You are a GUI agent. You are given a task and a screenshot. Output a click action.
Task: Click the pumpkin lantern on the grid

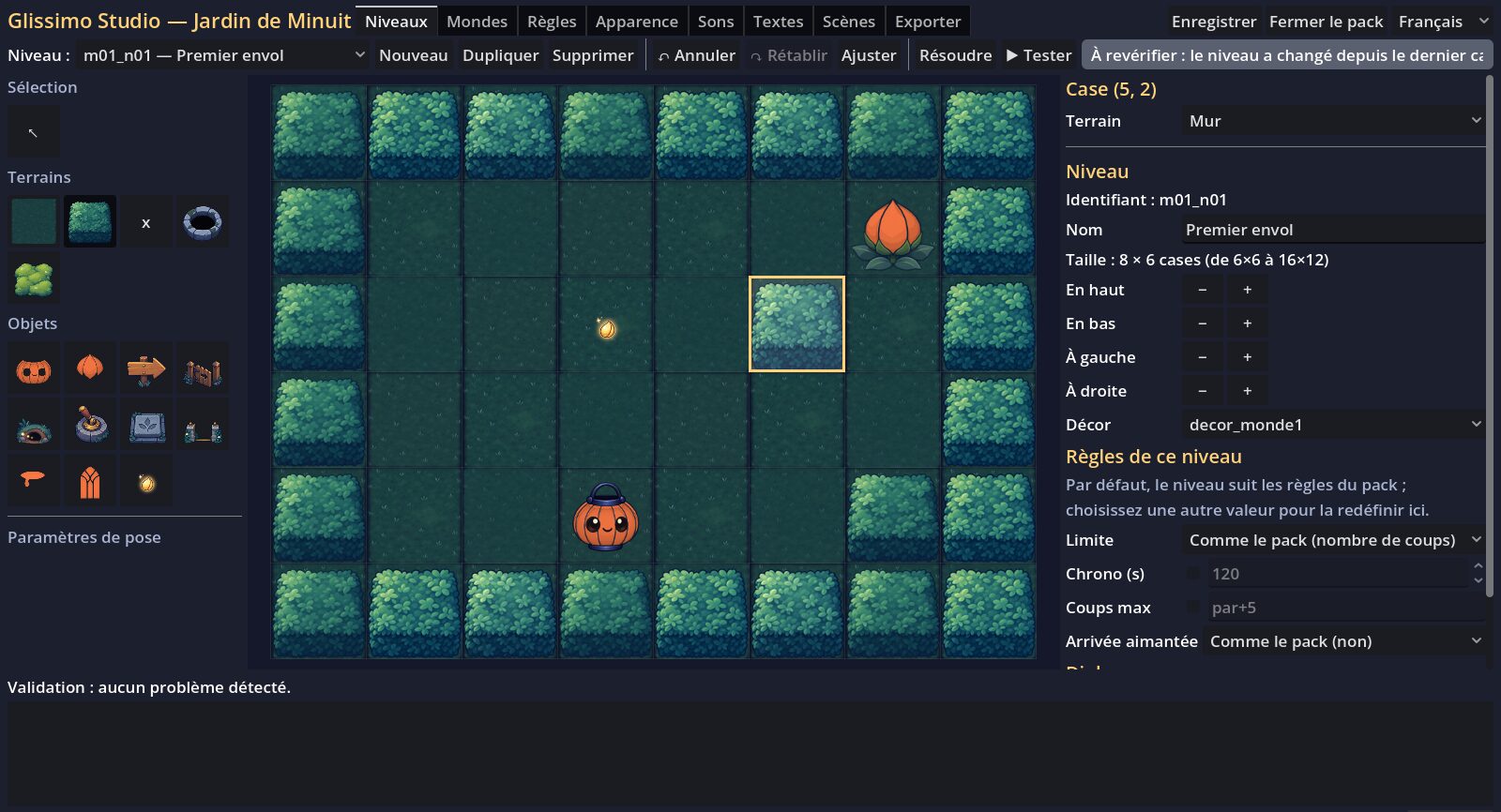click(605, 518)
